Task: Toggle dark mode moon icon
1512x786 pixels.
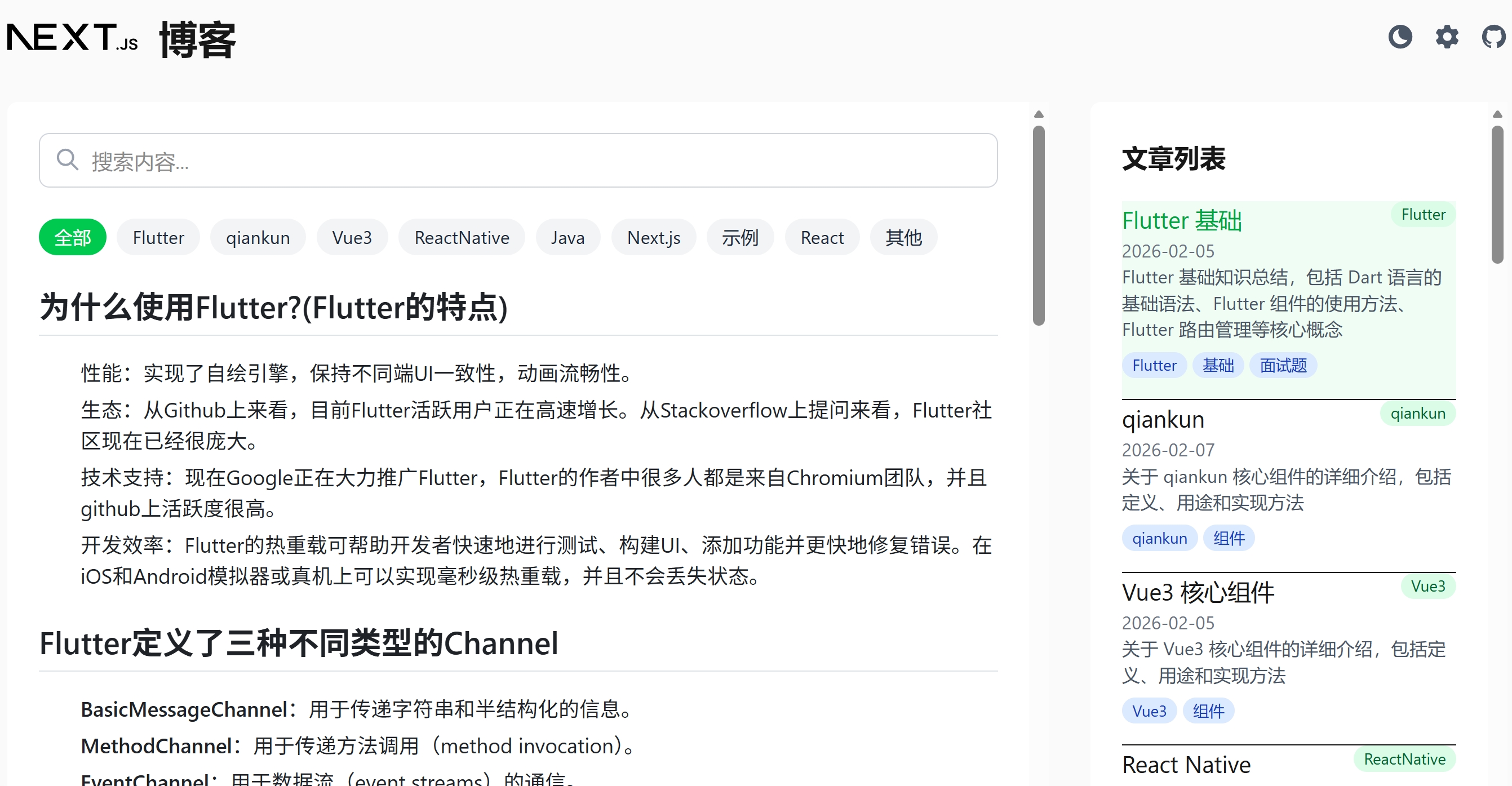Action: pyautogui.click(x=1399, y=37)
